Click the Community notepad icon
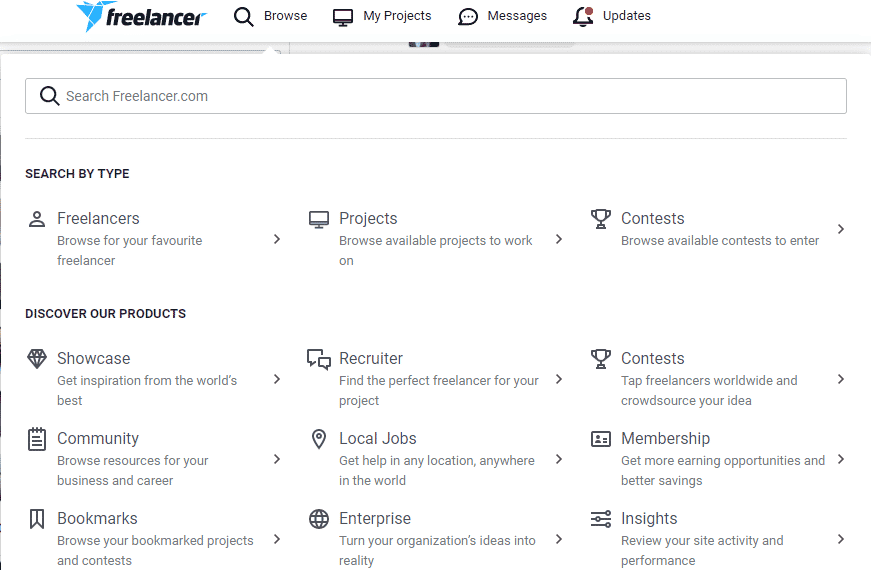 pyautogui.click(x=37, y=439)
